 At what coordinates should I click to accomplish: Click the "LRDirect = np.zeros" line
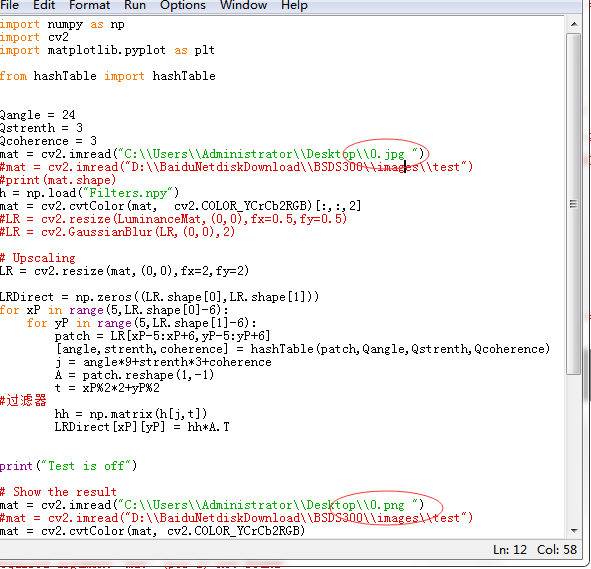click(159, 297)
